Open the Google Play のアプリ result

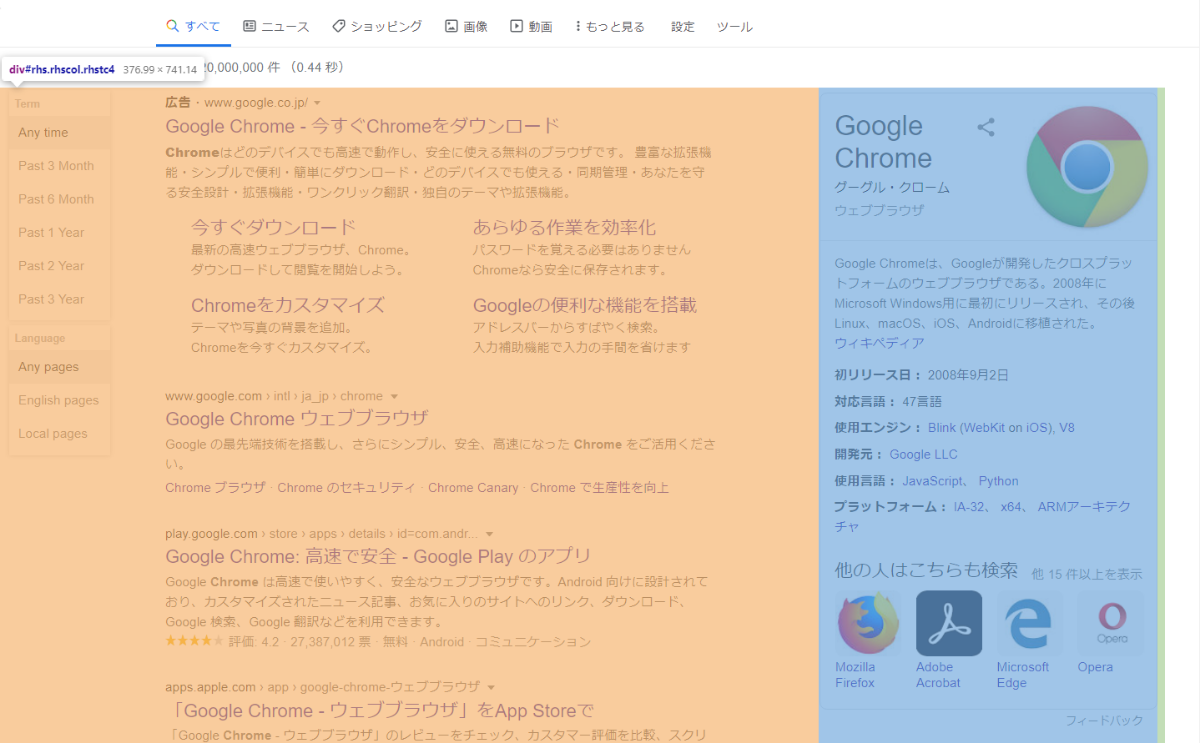click(x=378, y=557)
